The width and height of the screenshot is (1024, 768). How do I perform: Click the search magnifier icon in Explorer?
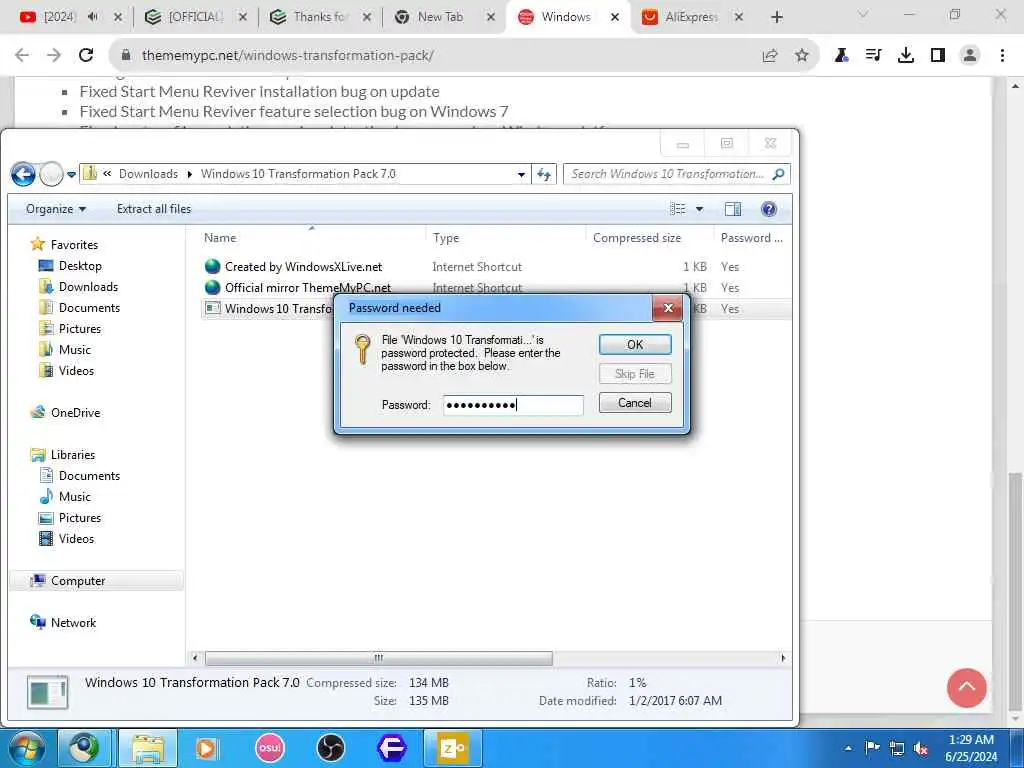(778, 174)
